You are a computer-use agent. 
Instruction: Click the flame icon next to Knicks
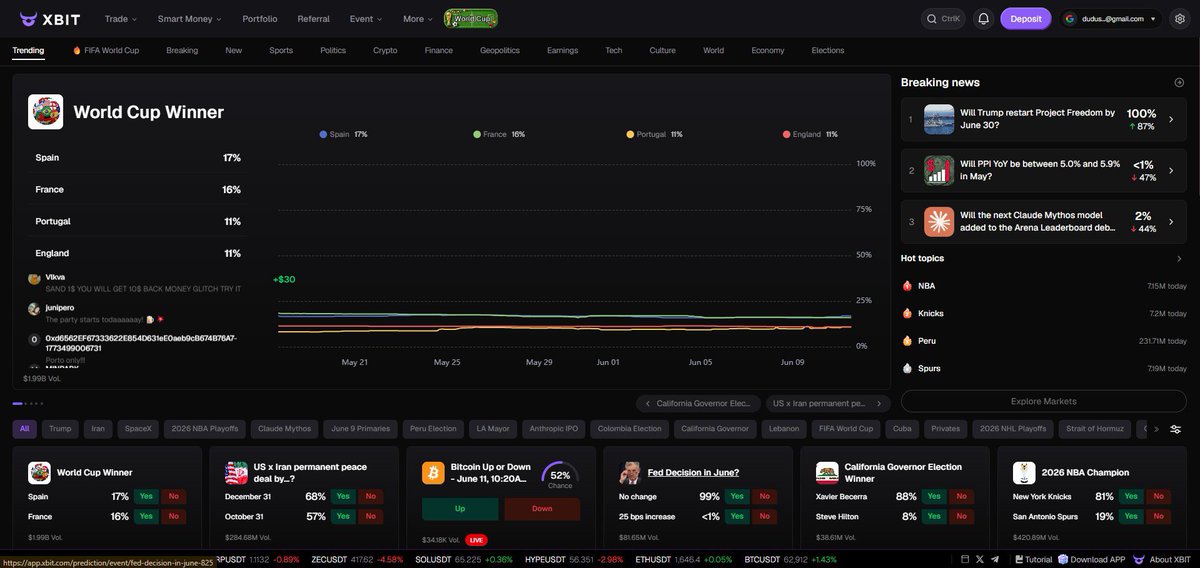coord(907,313)
